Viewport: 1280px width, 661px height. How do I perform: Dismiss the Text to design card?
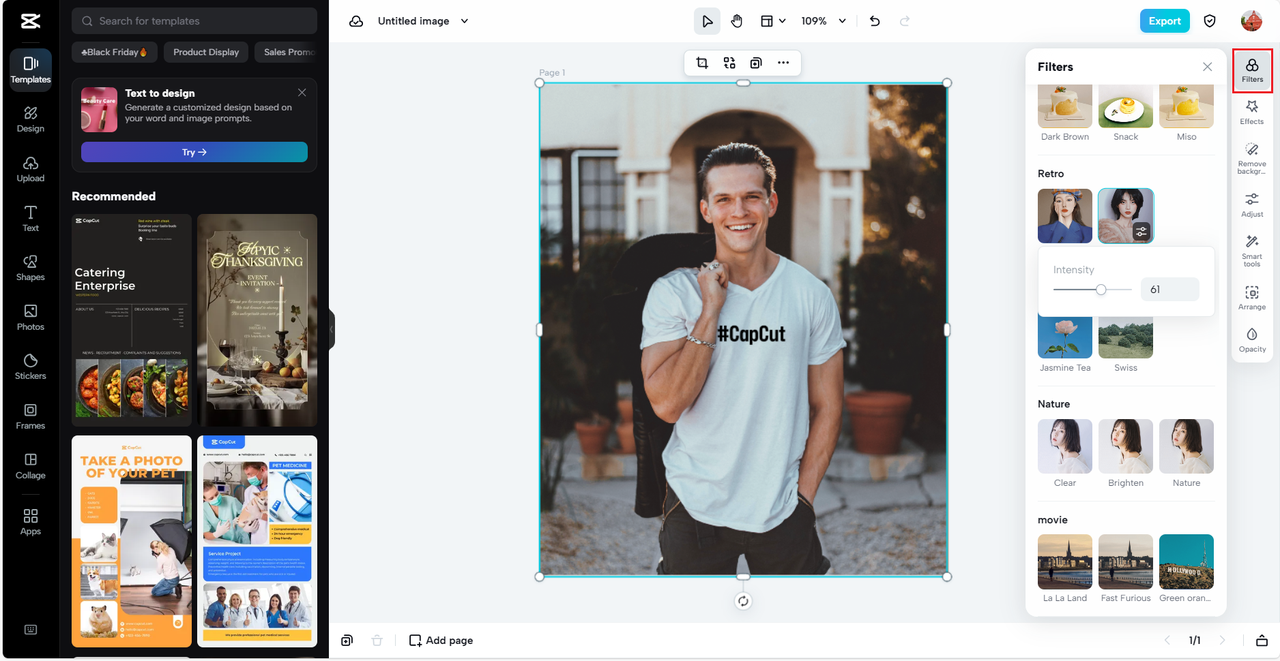[x=302, y=93]
